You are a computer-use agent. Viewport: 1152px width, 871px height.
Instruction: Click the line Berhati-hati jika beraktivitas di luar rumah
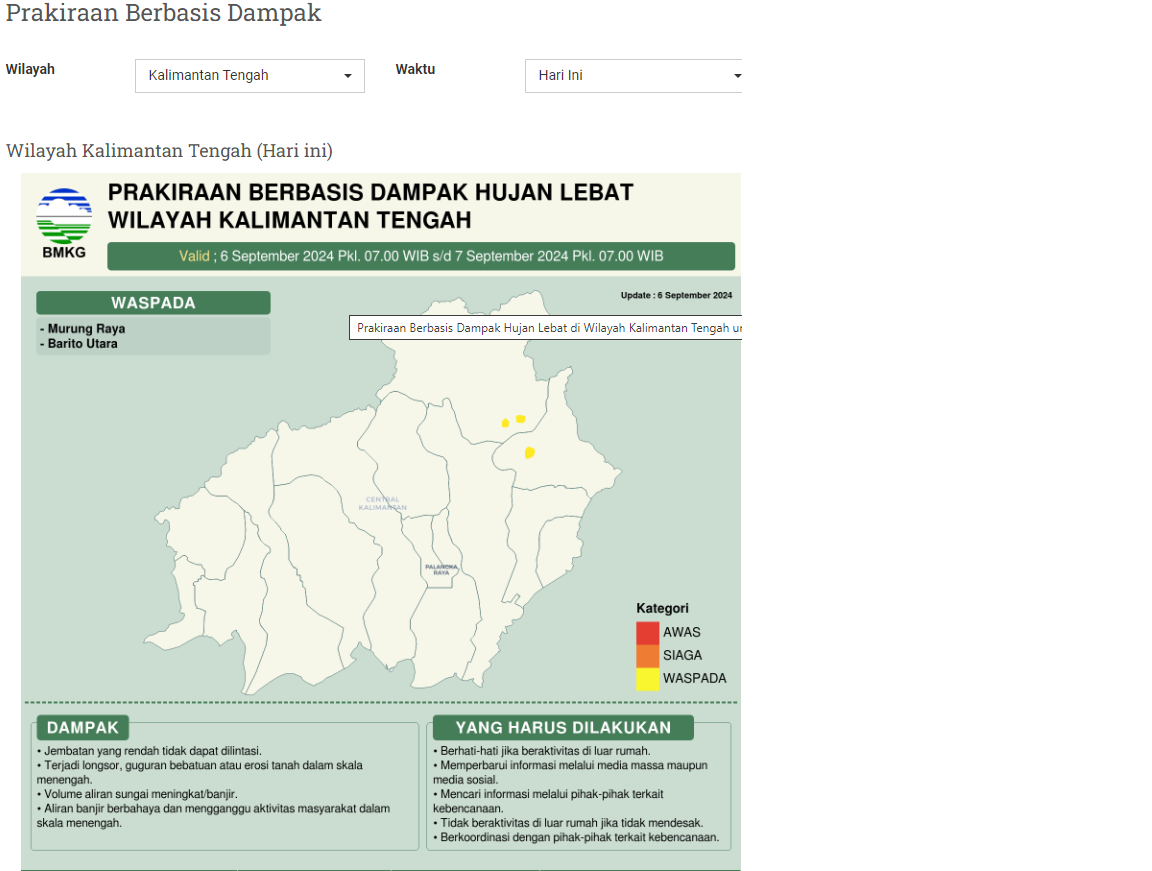[x=541, y=751]
